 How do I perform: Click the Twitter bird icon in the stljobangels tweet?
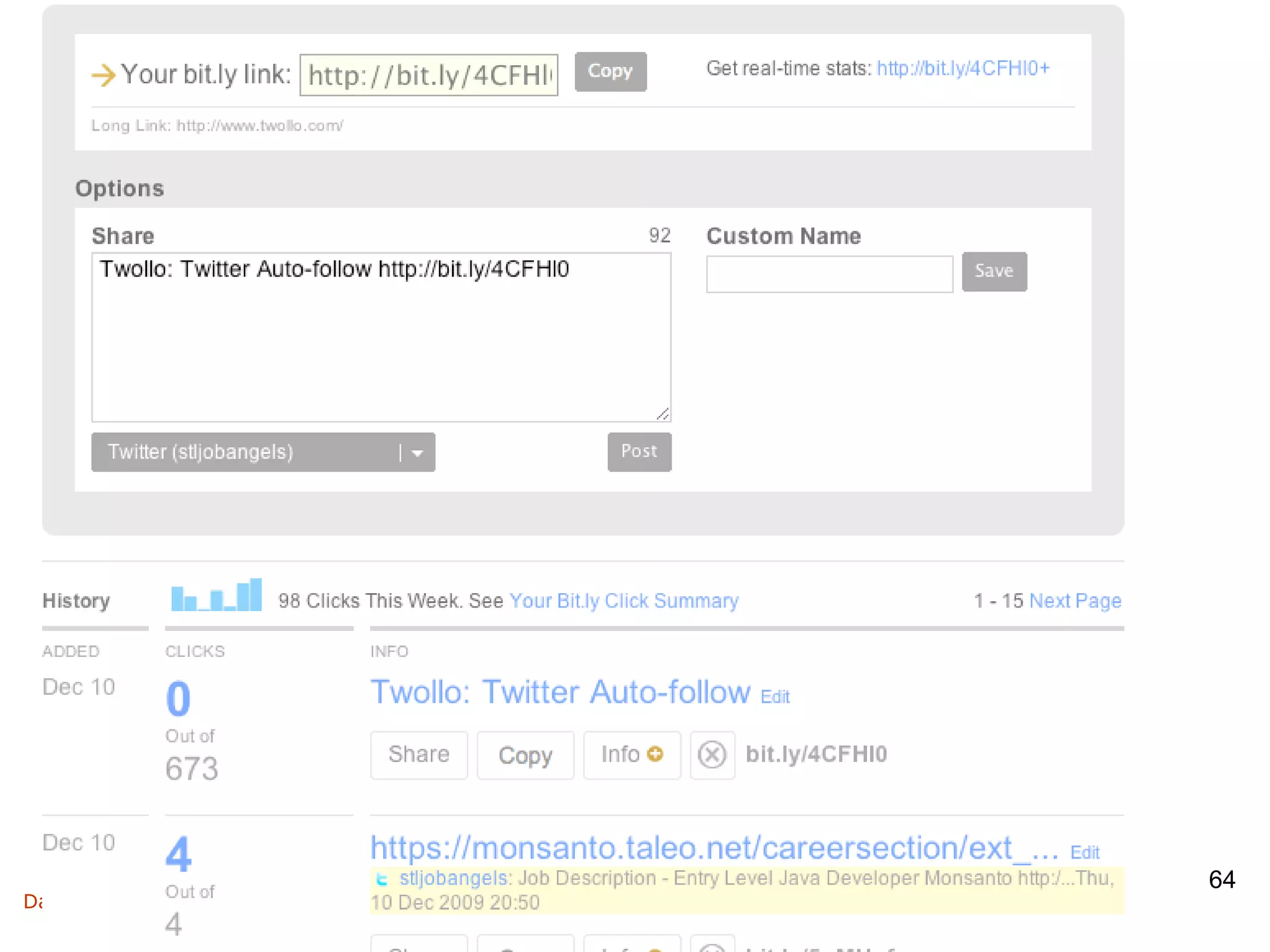(x=382, y=879)
